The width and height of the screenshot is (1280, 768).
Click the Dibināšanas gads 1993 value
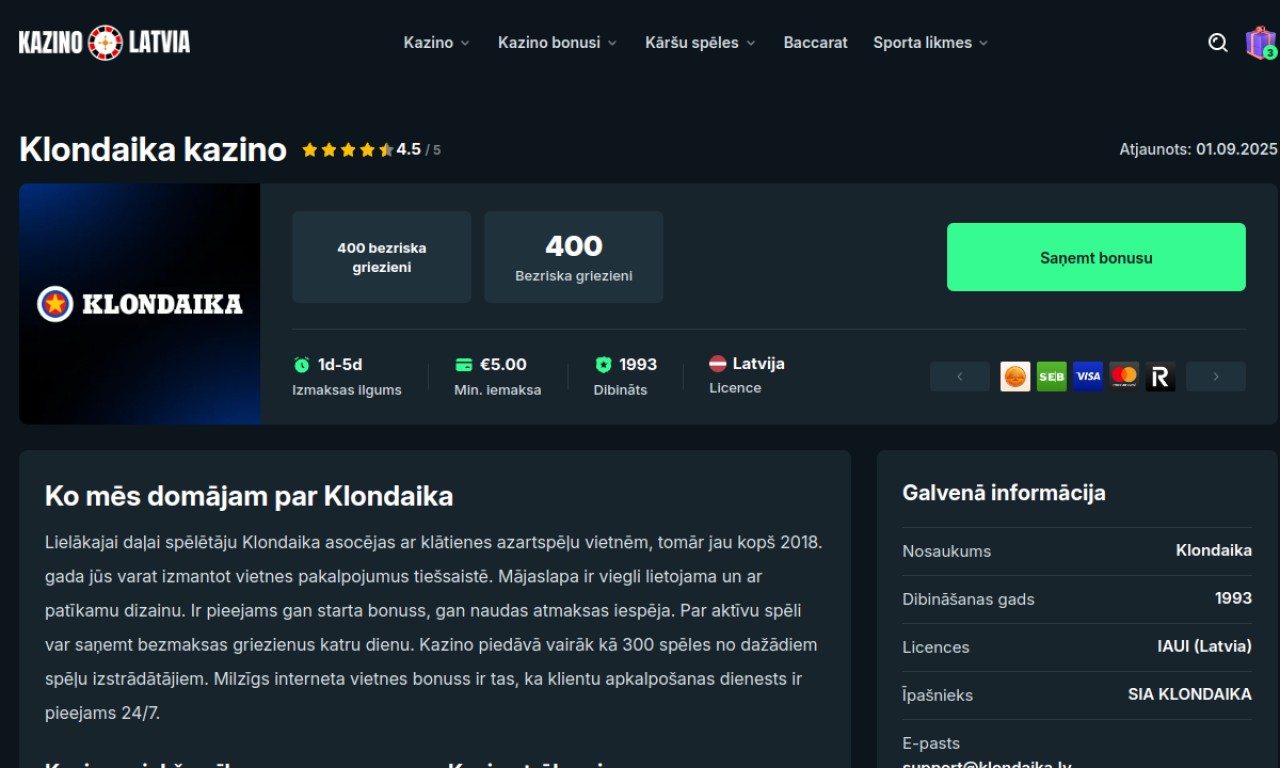click(1233, 598)
